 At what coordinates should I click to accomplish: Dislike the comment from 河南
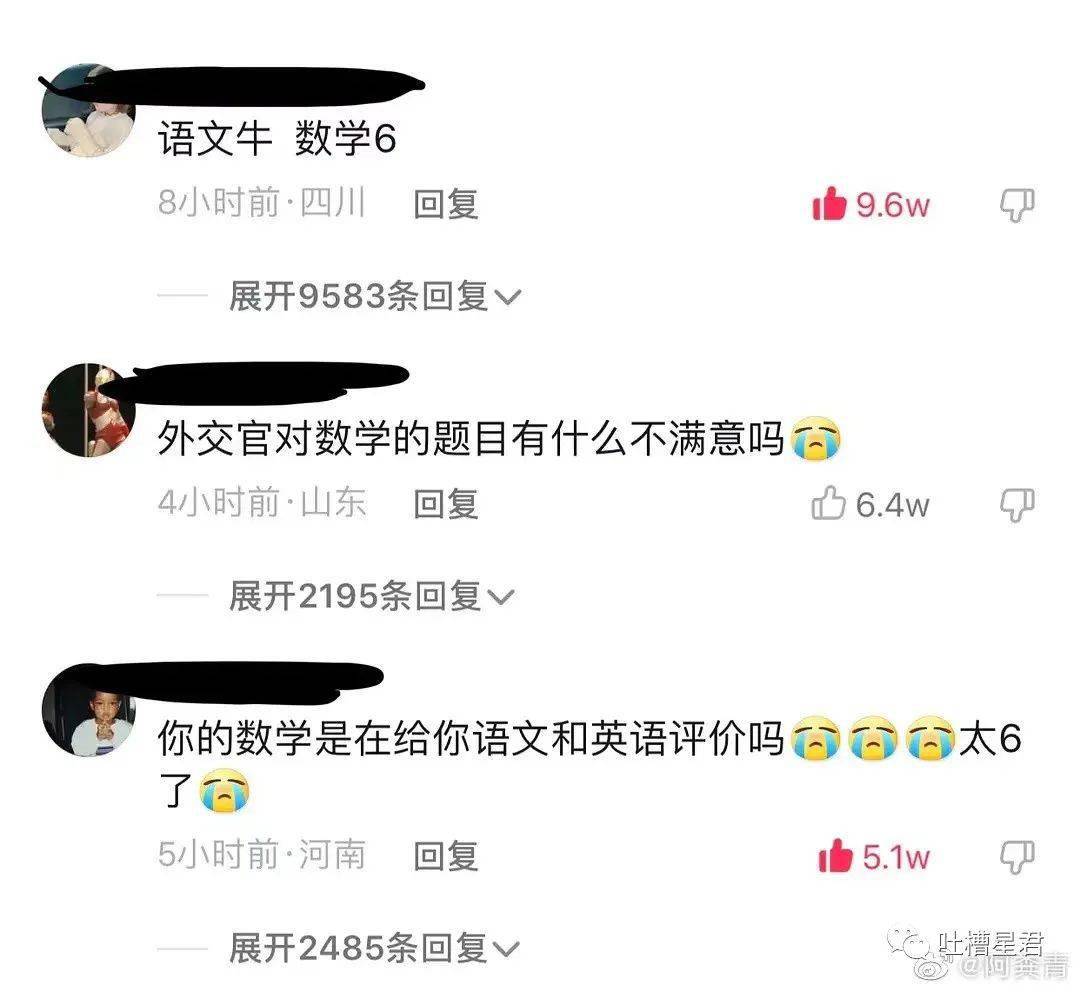pyautogui.click(x=1017, y=857)
